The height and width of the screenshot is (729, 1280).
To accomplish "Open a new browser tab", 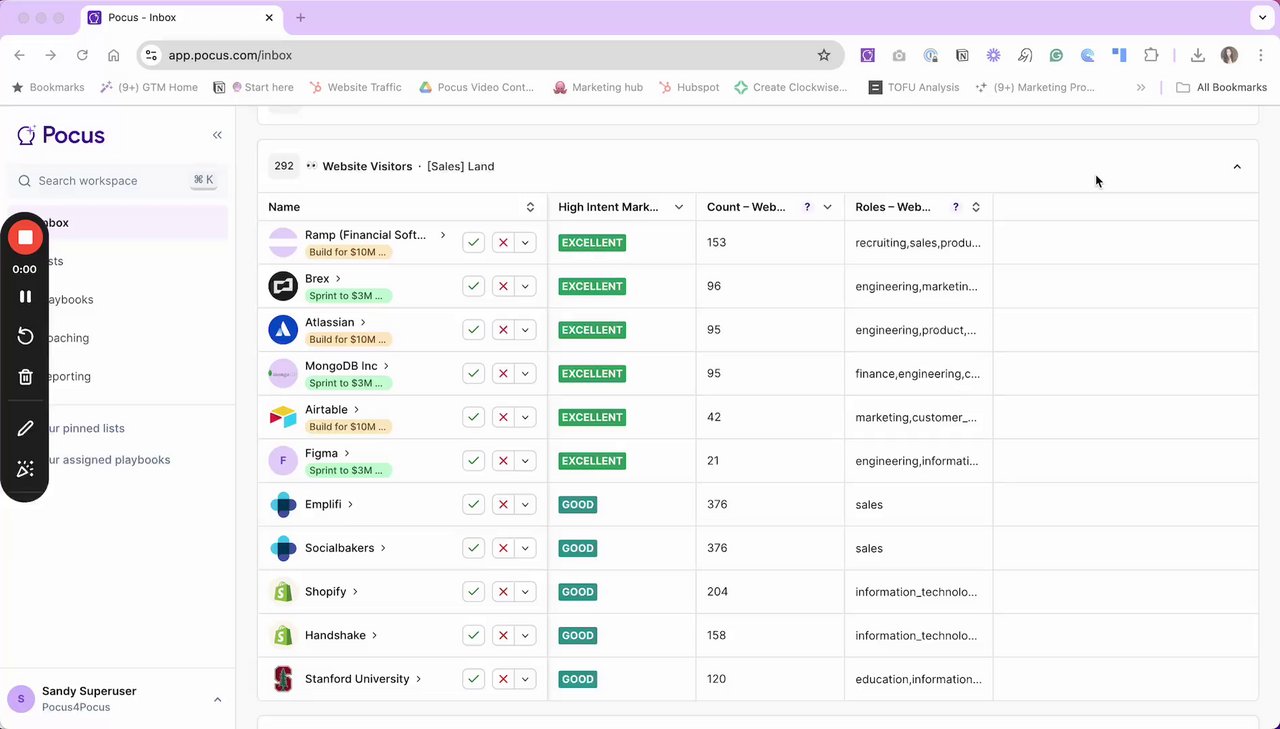I will tap(301, 18).
